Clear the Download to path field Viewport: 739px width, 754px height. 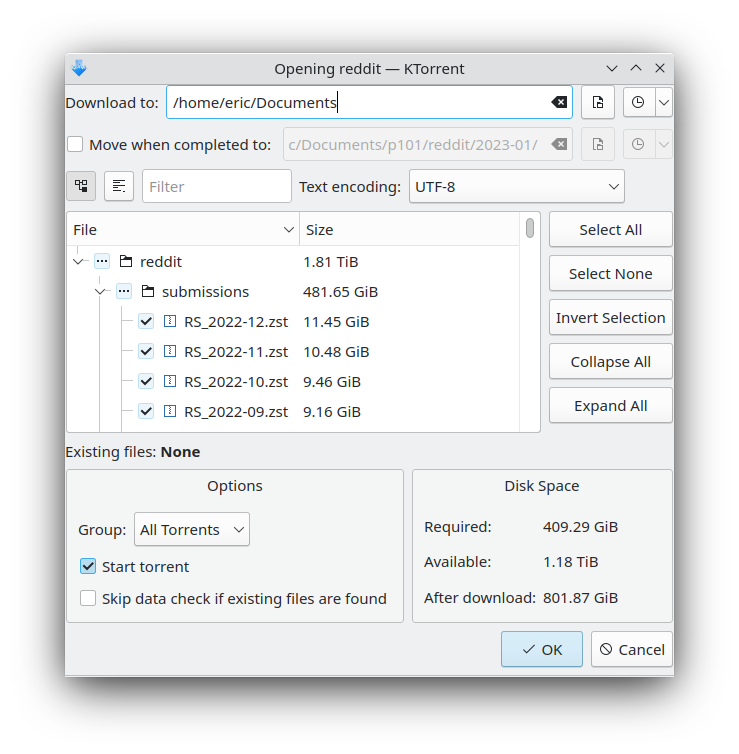click(559, 102)
